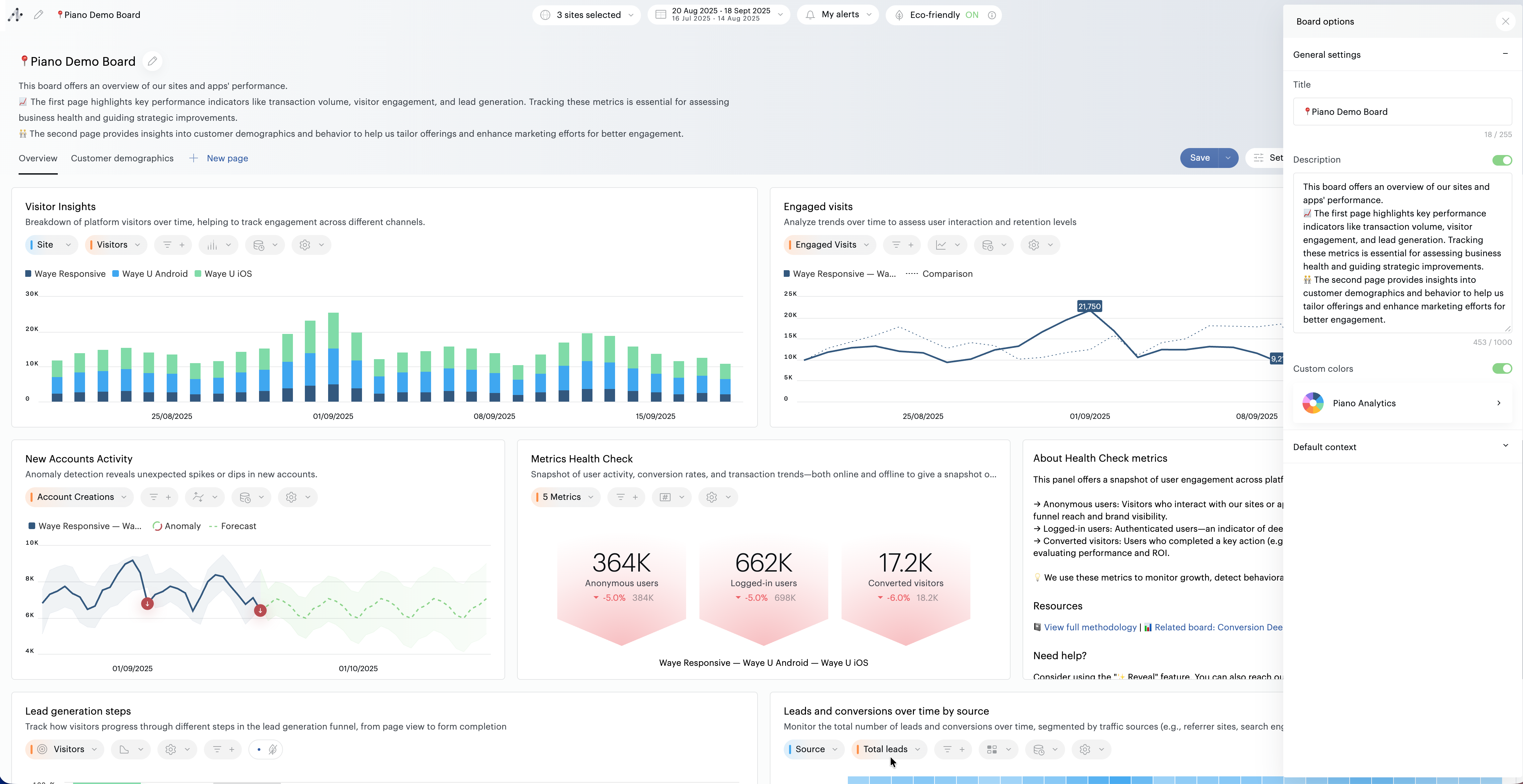Toggle Eco-friendly mode ON switch
This screenshot has width=1523, height=784.
971,15
